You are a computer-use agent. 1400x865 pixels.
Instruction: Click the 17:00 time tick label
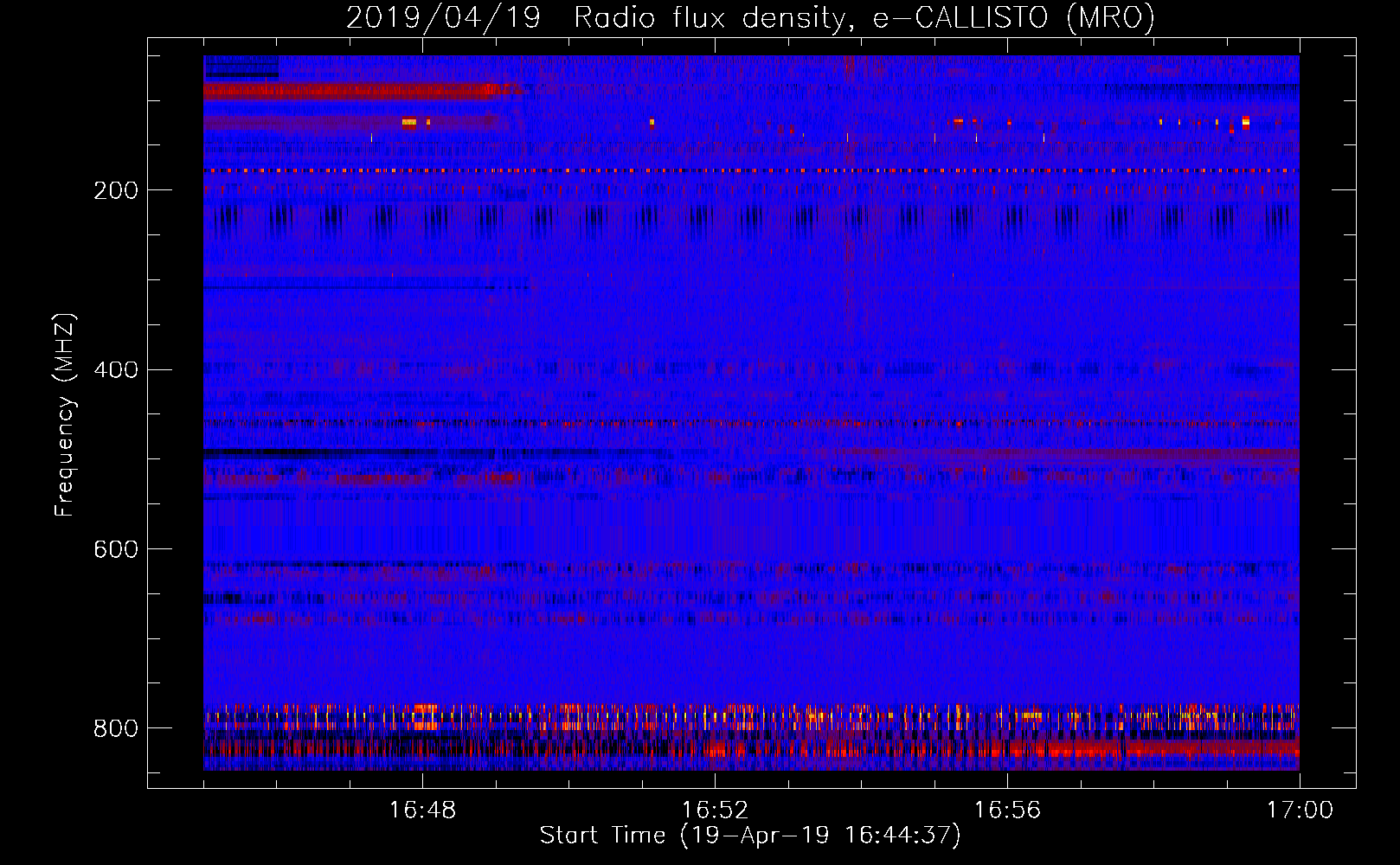pyautogui.click(x=1300, y=811)
